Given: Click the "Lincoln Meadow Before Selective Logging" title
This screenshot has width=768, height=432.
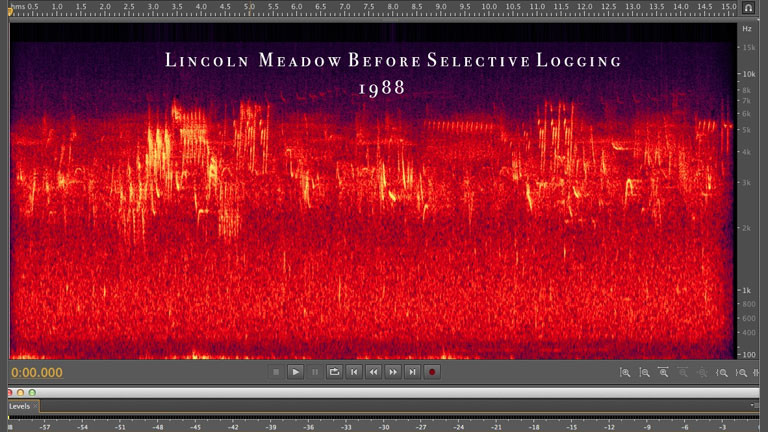Looking at the screenshot, I should pyautogui.click(x=393, y=60).
